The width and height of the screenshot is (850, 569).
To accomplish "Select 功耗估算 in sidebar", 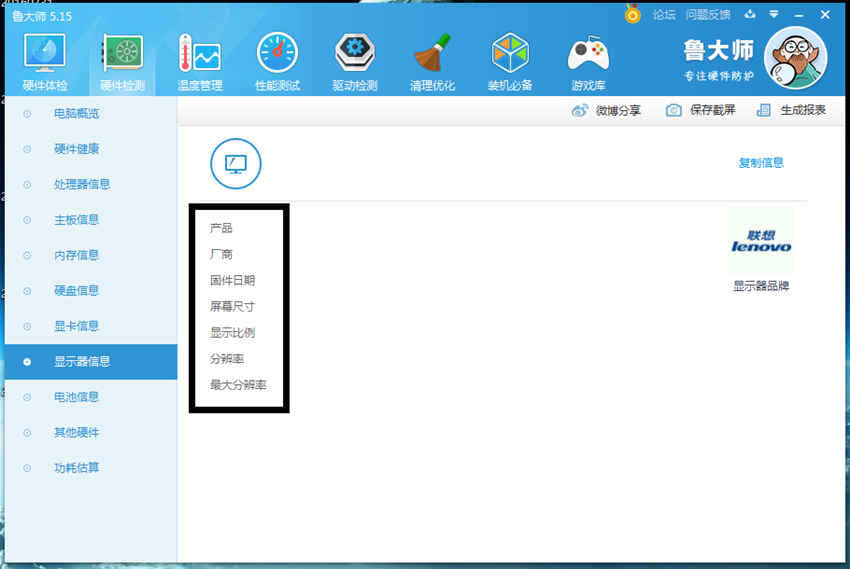I will point(91,468).
